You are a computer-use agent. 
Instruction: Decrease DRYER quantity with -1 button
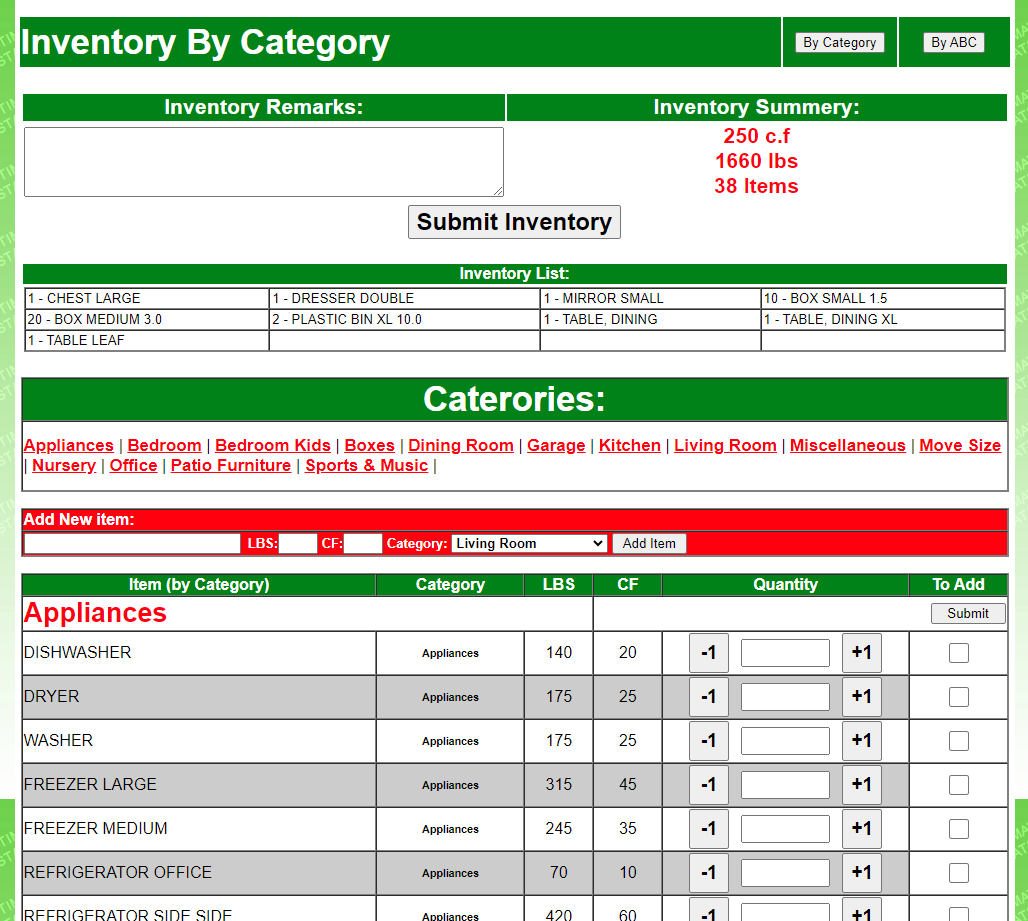coord(708,697)
